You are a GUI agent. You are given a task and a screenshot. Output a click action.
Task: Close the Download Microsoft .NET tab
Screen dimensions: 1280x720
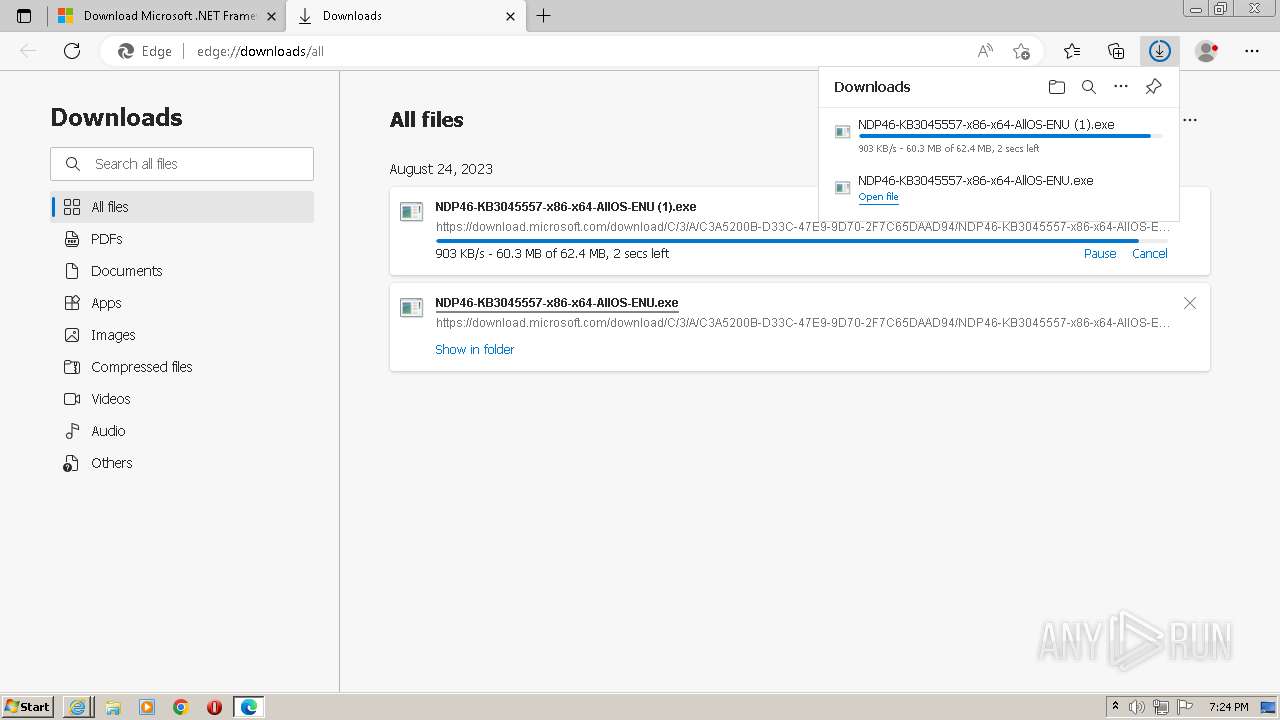point(271,16)
